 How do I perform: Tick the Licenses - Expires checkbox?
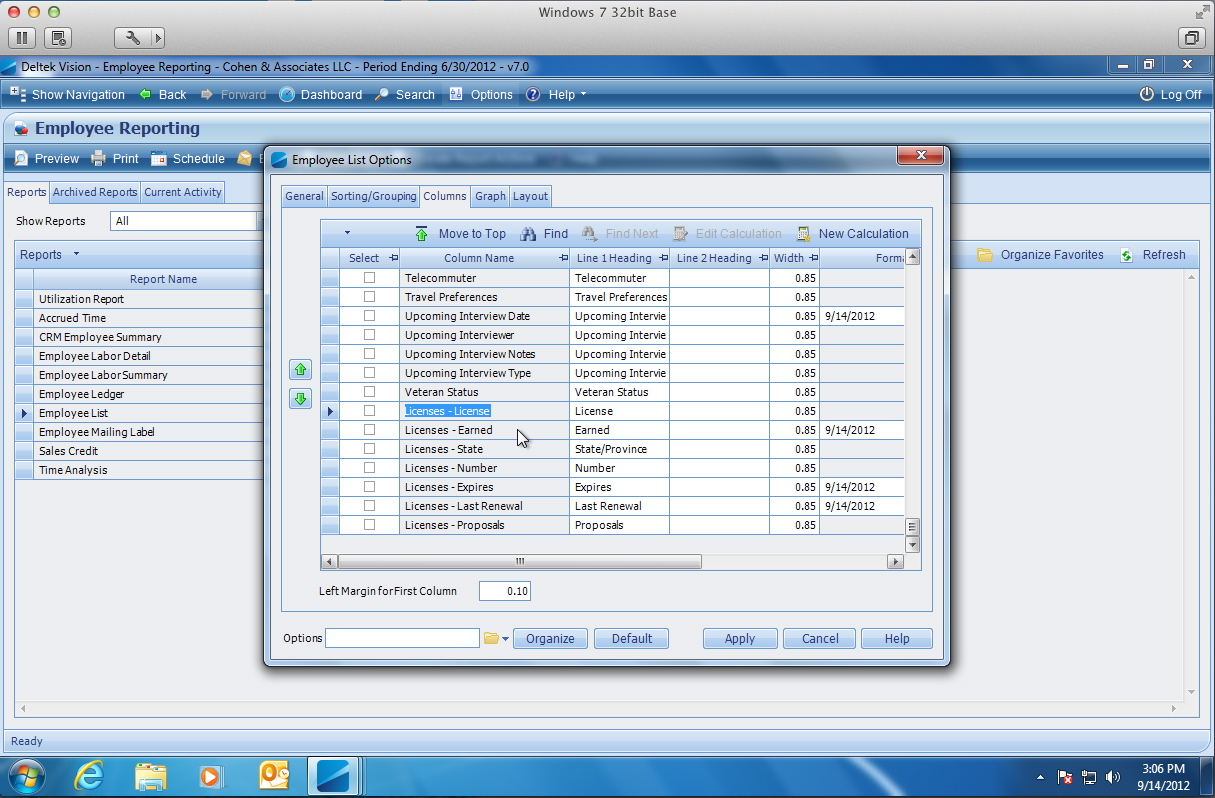point(369,487)
